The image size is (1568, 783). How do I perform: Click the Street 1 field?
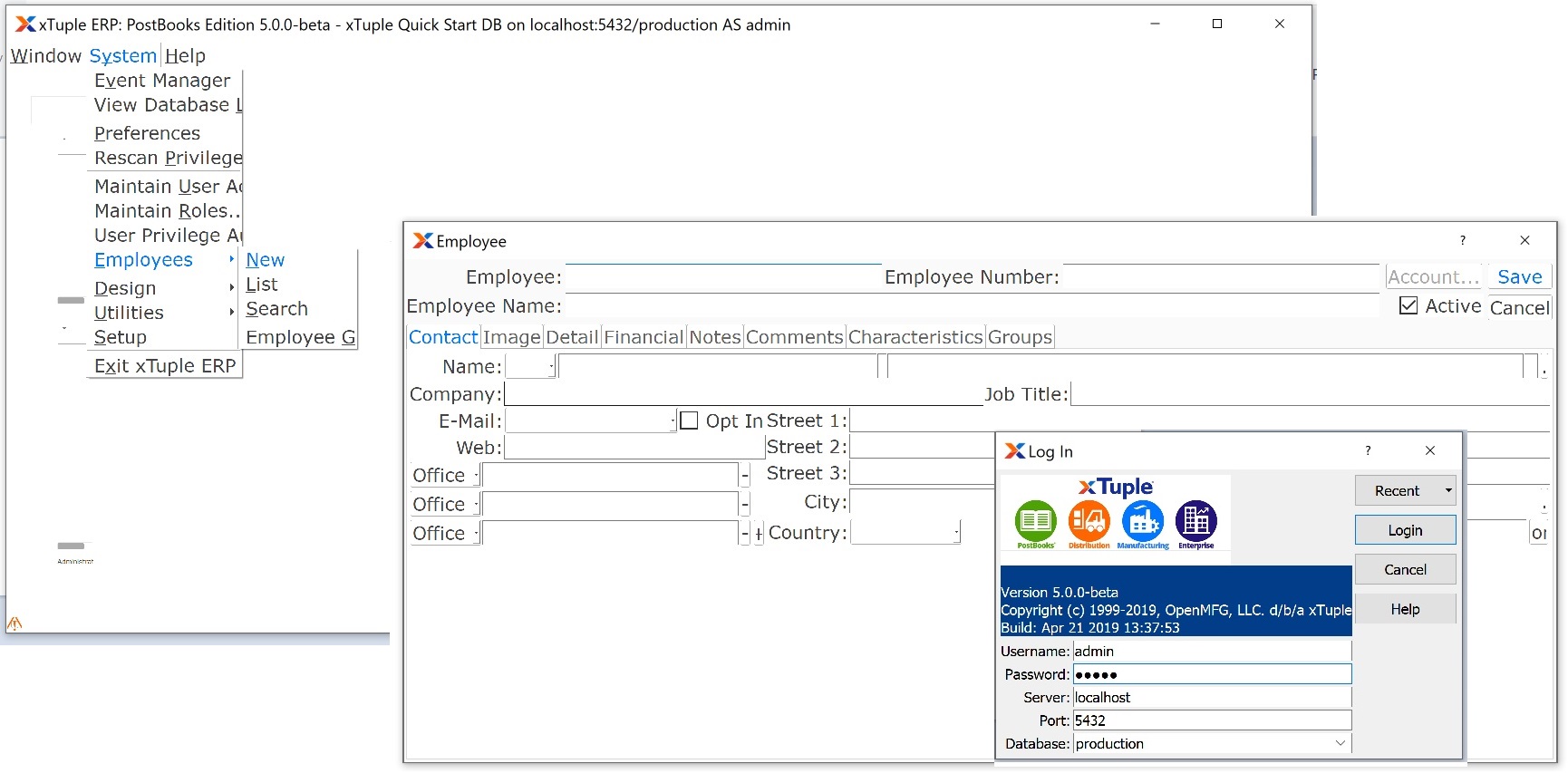[1199, 420]
